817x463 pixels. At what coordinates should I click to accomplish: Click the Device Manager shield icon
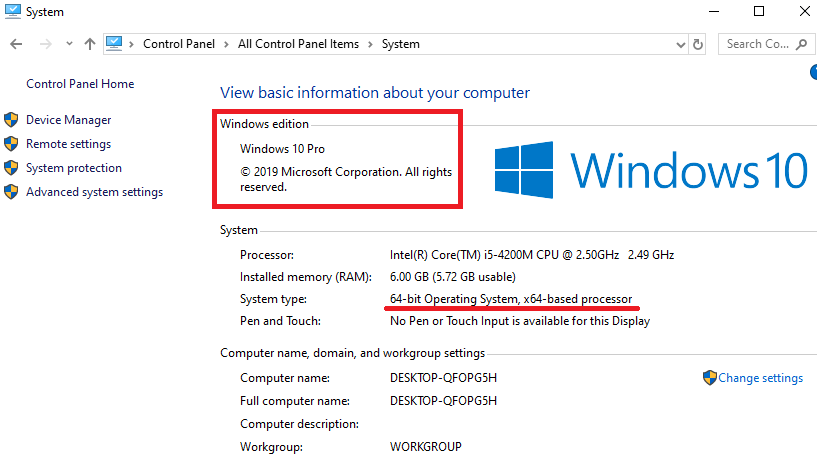tap(11, 120)
